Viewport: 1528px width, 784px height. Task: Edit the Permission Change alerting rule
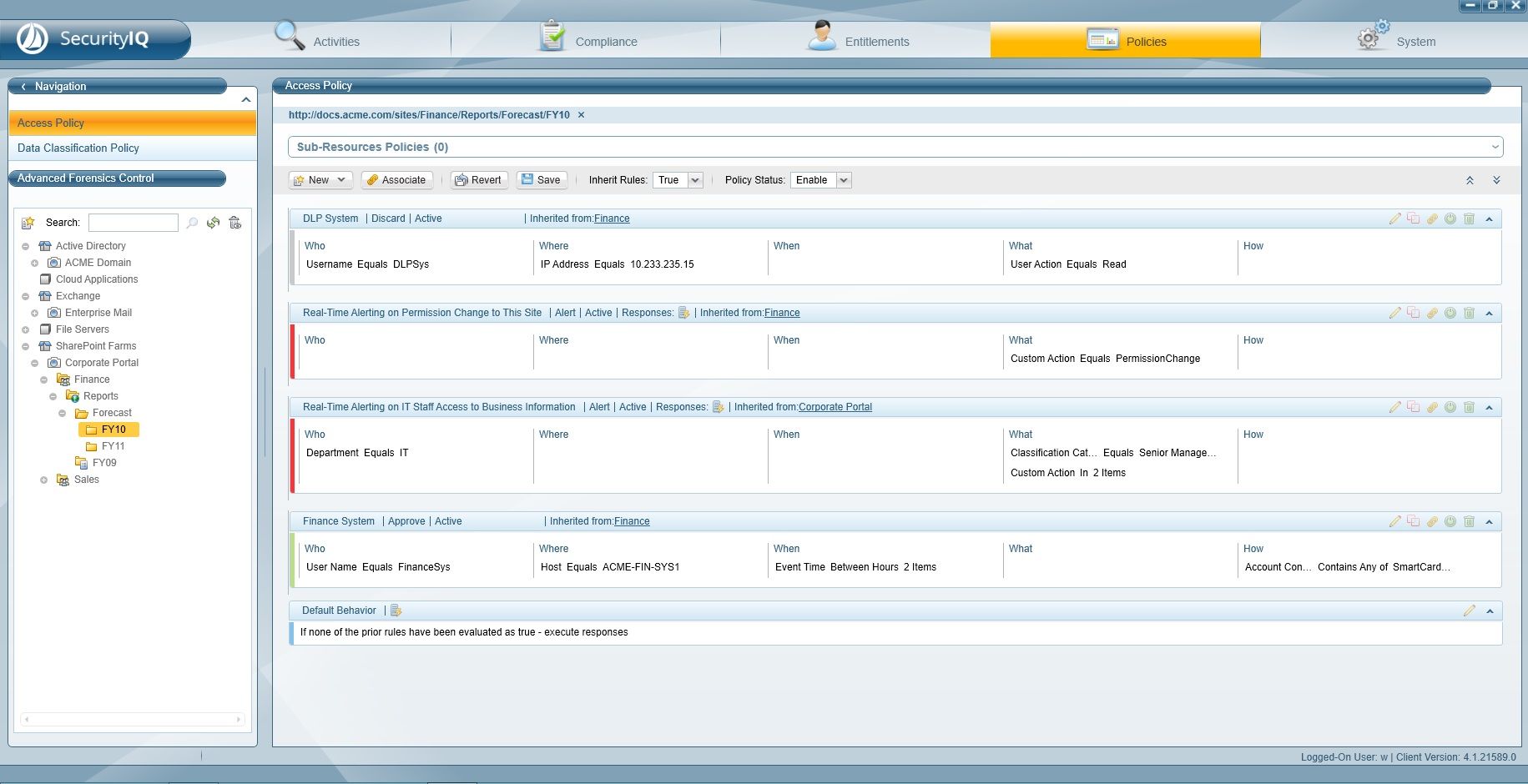point(1394,313)
